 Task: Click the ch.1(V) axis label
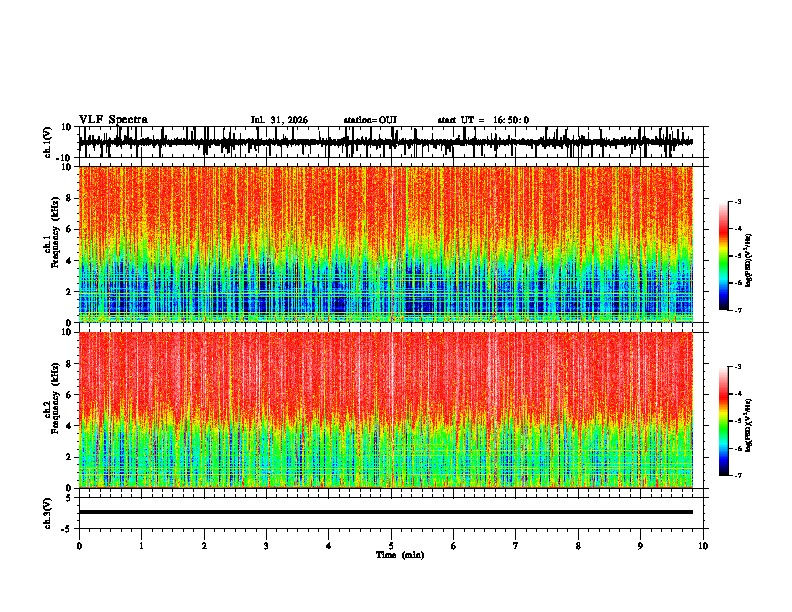pyautogui.click(x=48, y=142)
